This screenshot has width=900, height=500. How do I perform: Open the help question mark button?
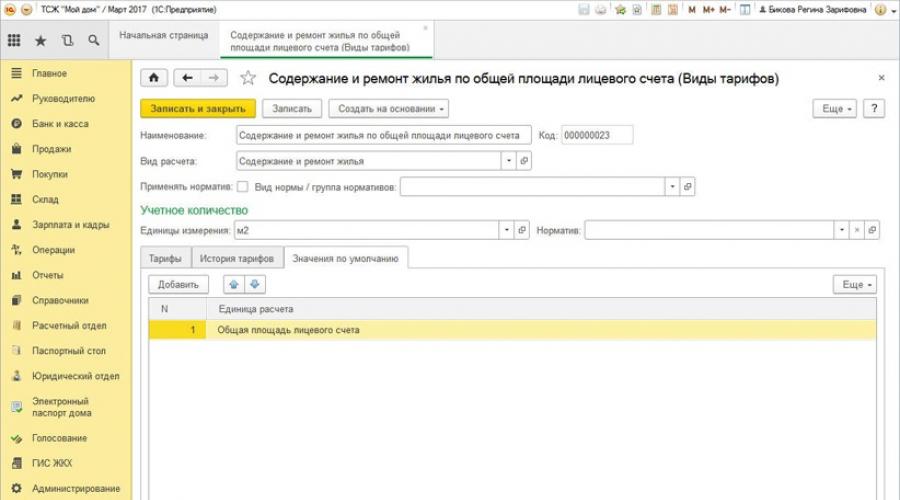[x=873, y=108]
